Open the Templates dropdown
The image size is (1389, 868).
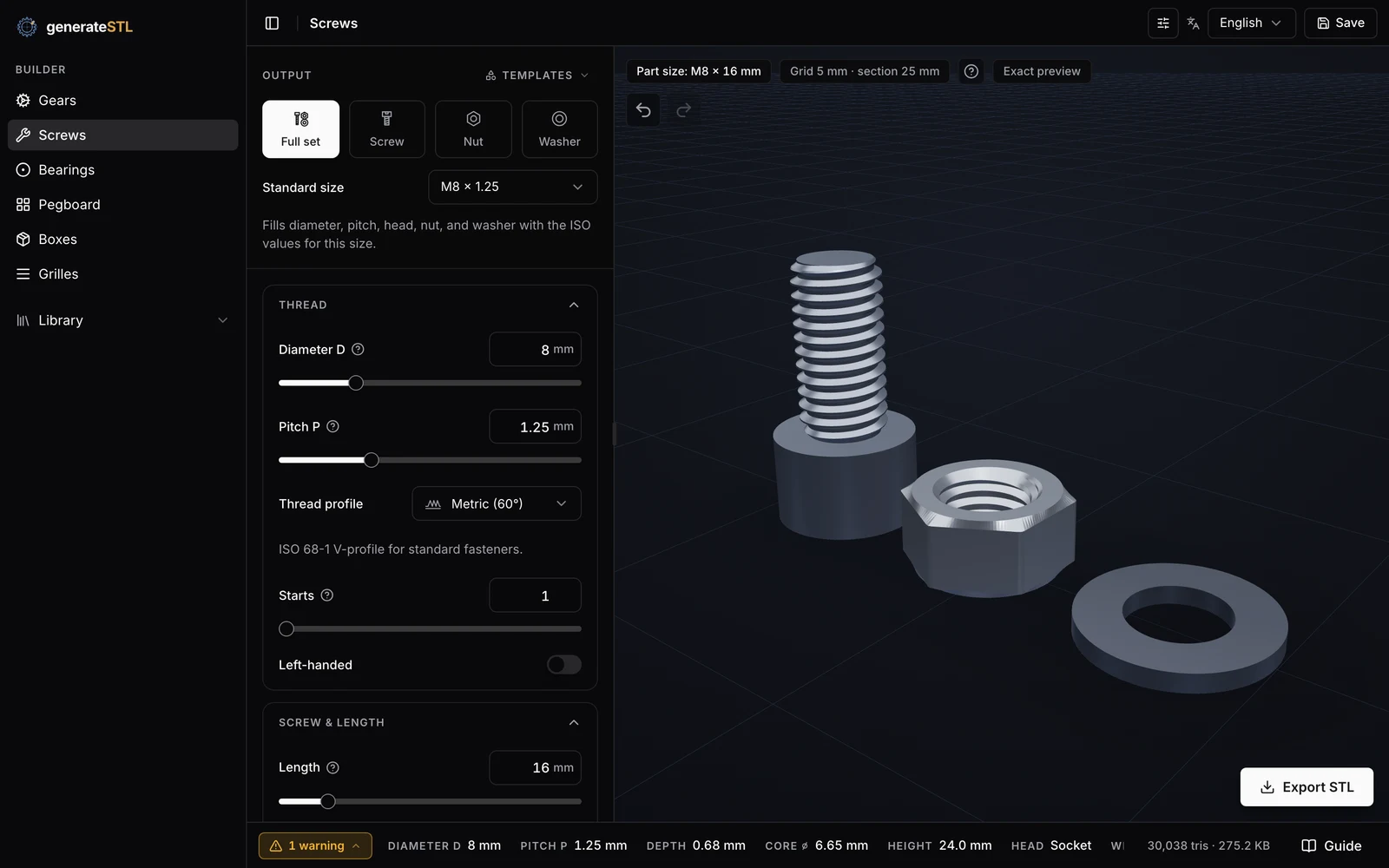(537, 76)
